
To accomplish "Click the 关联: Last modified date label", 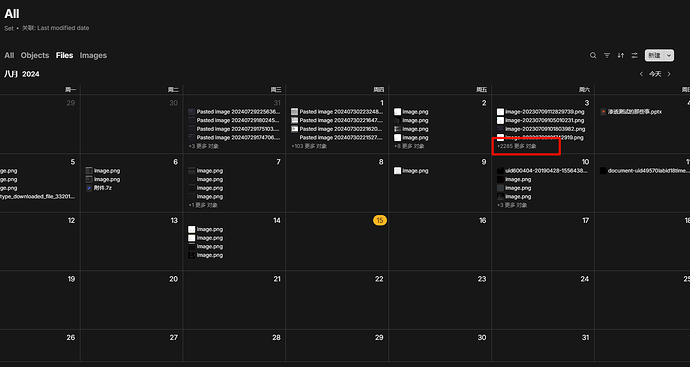I will pyautogui.click(x=56, y=28).
